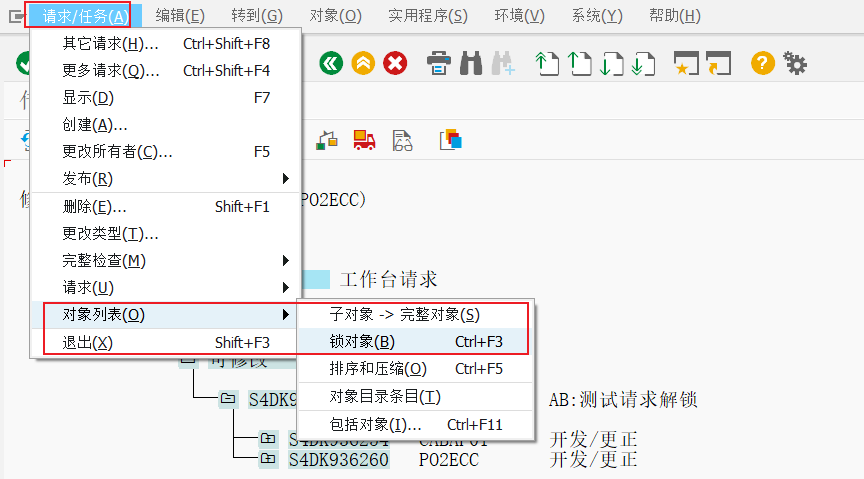864x479 pixels.
Task: Click the Previous Page icon
Action: pos(579,63)
